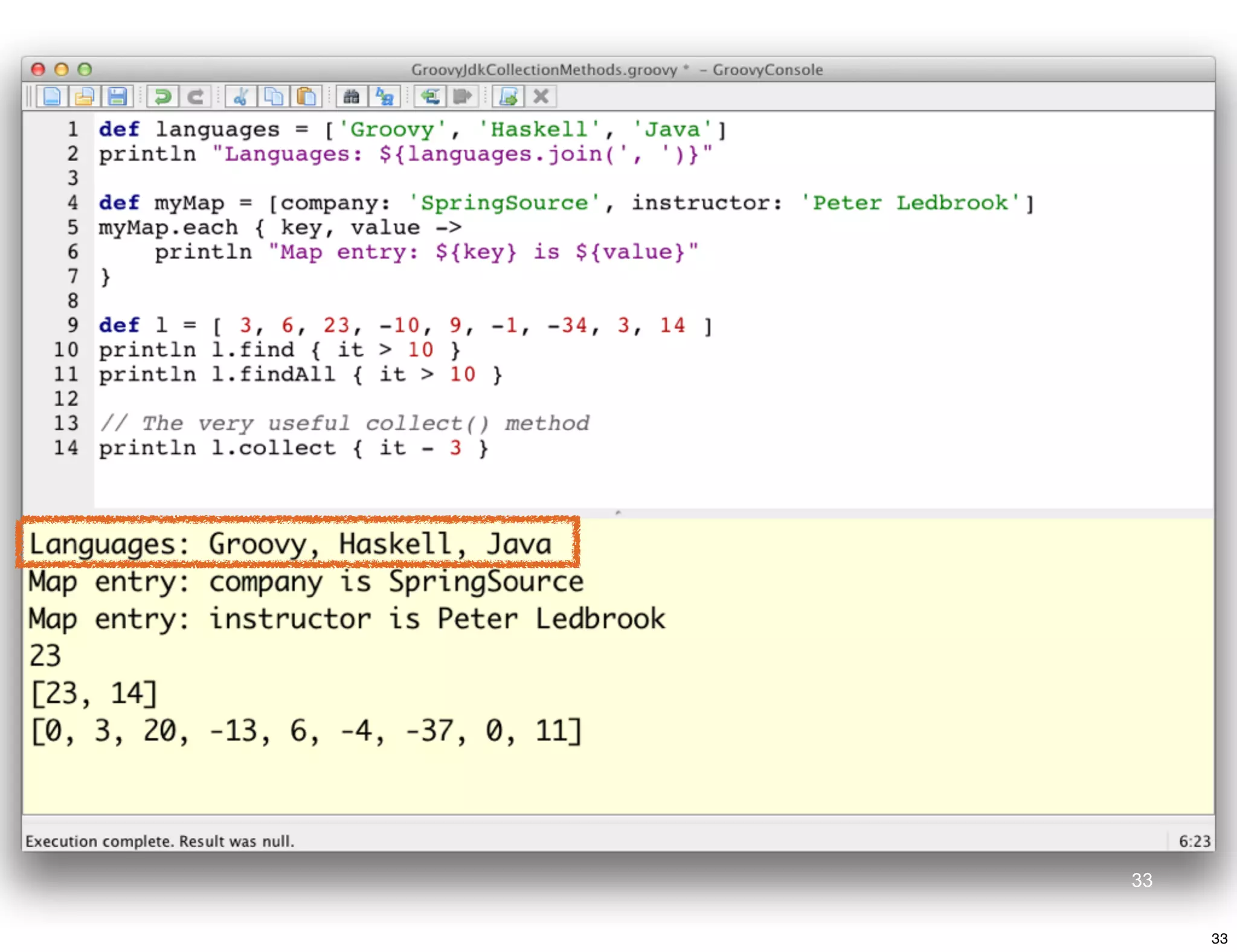This screenshot has height=952, width=1237.
Task: Click the Replace text icon
Action: pyautogui.click(x=384, y=97)
